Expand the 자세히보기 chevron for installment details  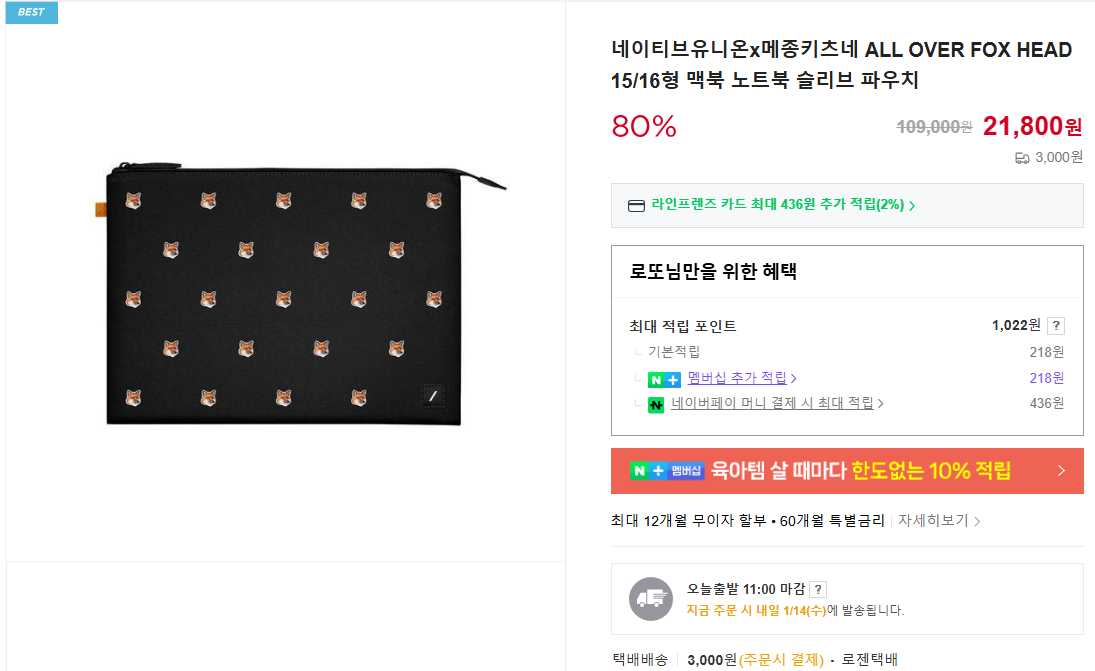[x=978, y=521]
